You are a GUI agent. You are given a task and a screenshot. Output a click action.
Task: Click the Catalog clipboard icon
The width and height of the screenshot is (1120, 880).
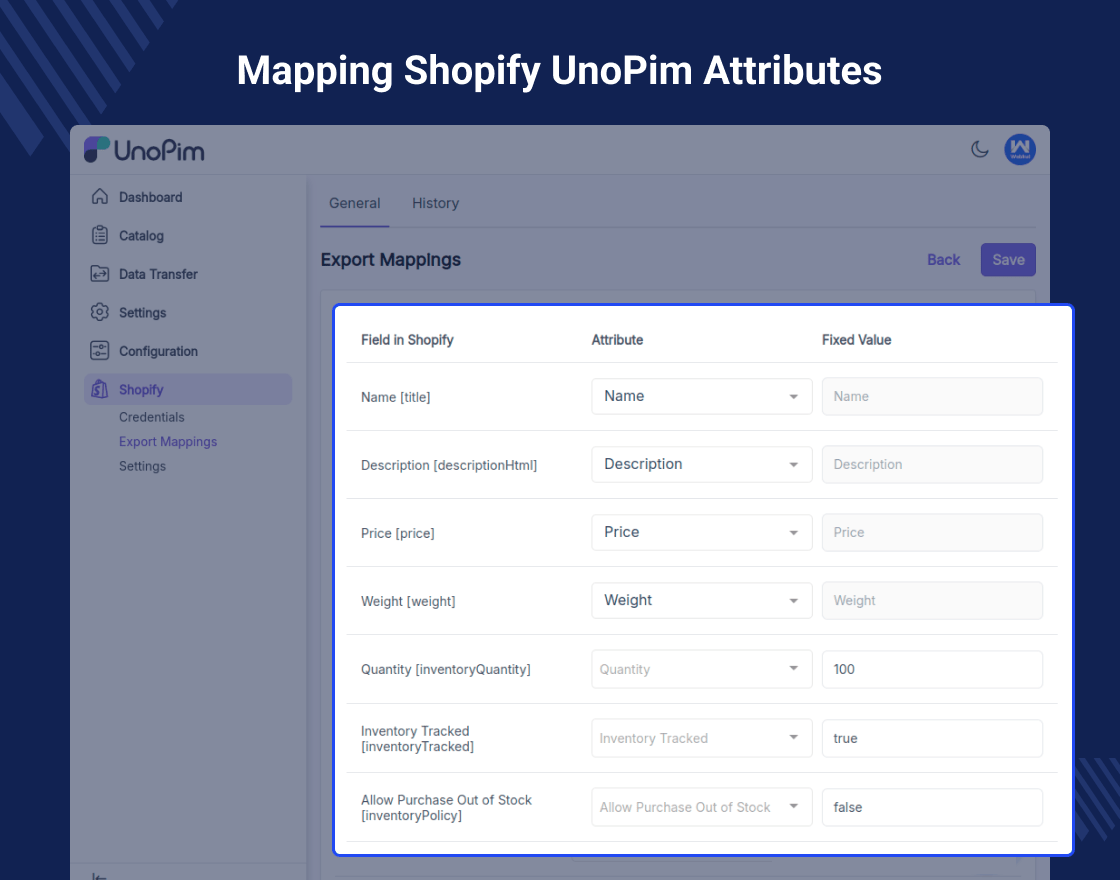click(100, 235)
